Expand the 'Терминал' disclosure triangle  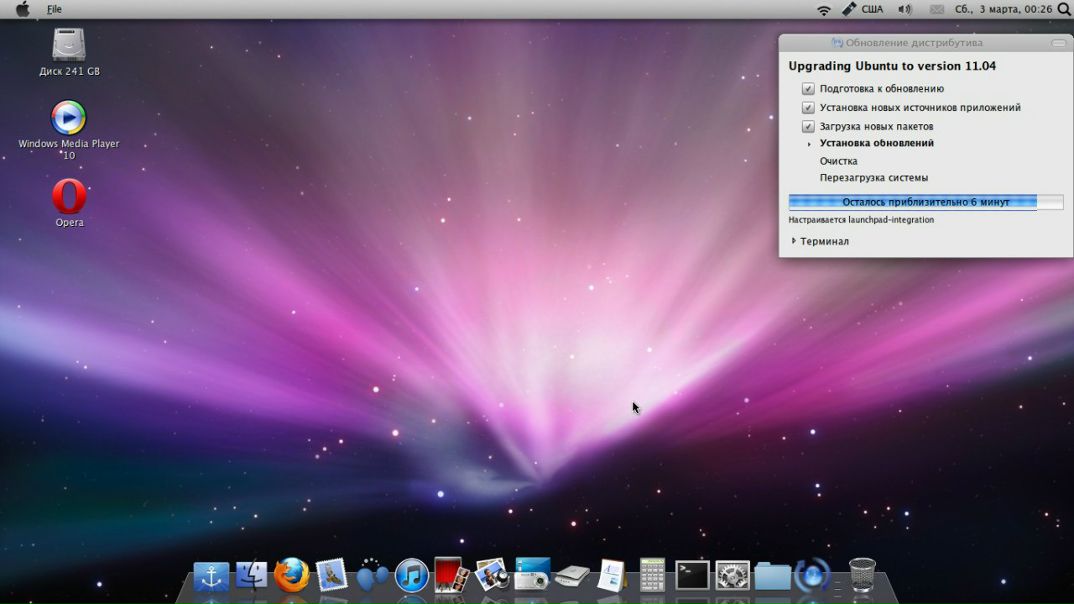(794, 241)
